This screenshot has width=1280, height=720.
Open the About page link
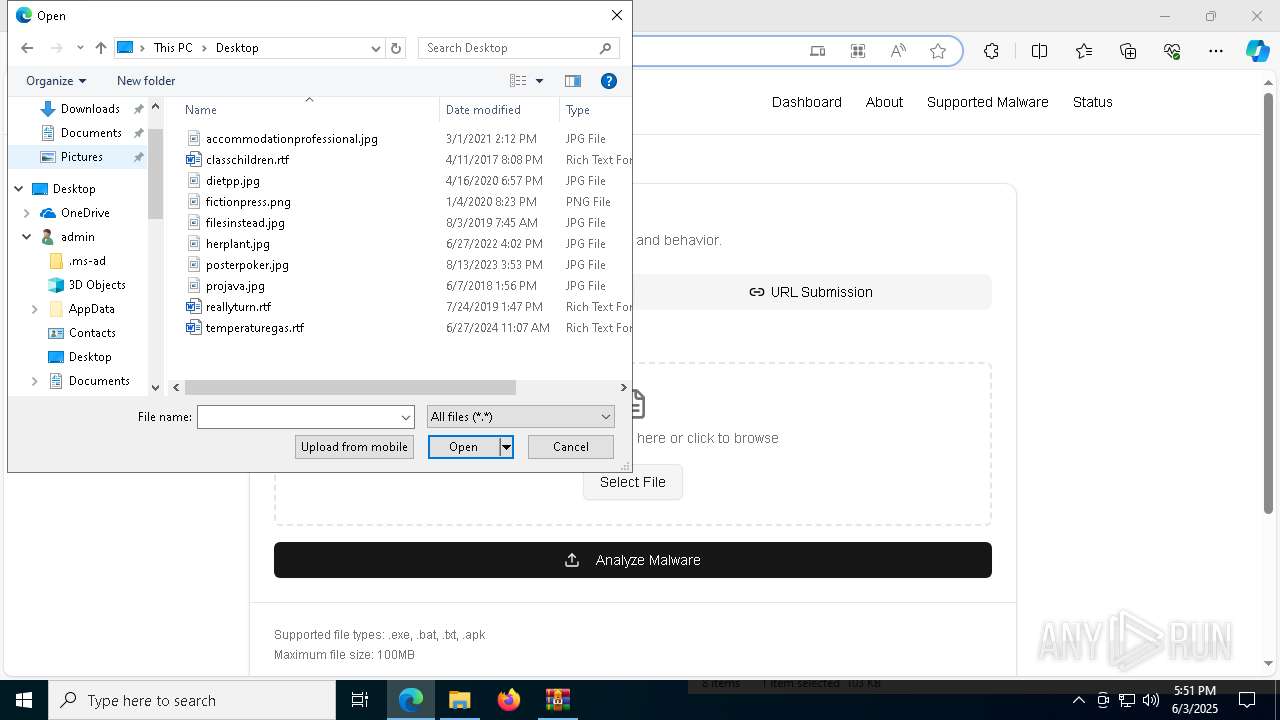pyautogui.click(x=884, y=102)
